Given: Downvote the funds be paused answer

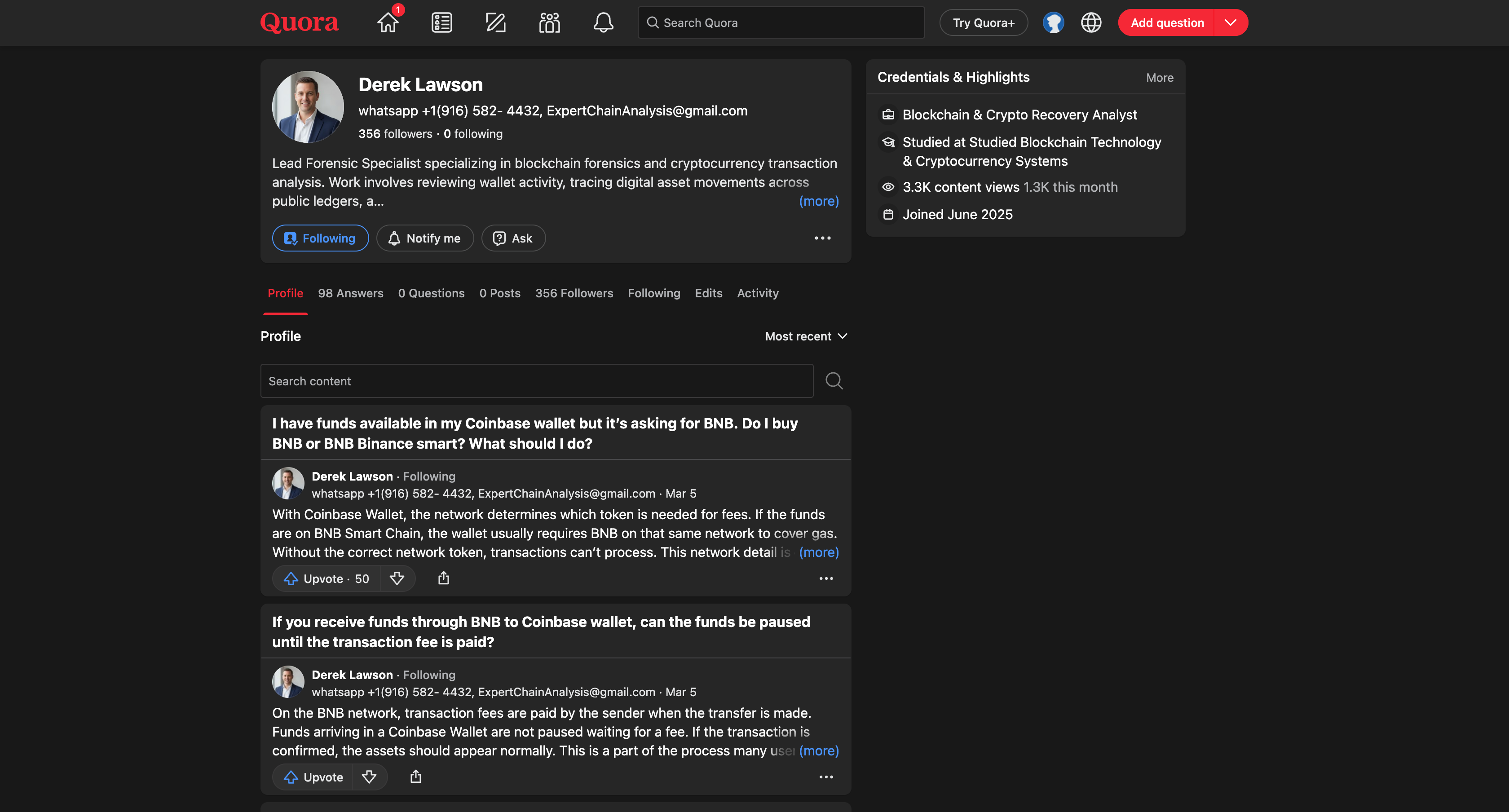Looking at the screenshot, I should click(x=370, y=777).
